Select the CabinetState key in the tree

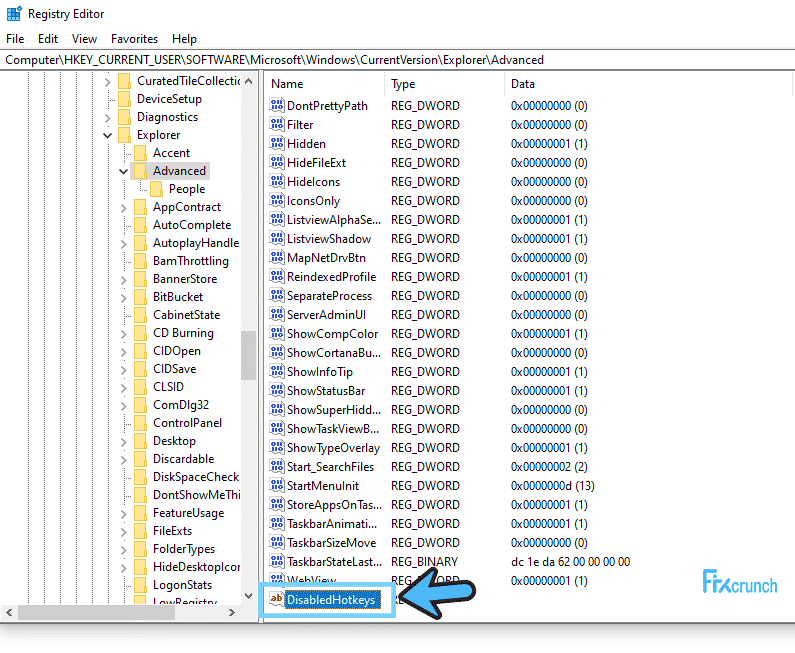tap(187, 315)
